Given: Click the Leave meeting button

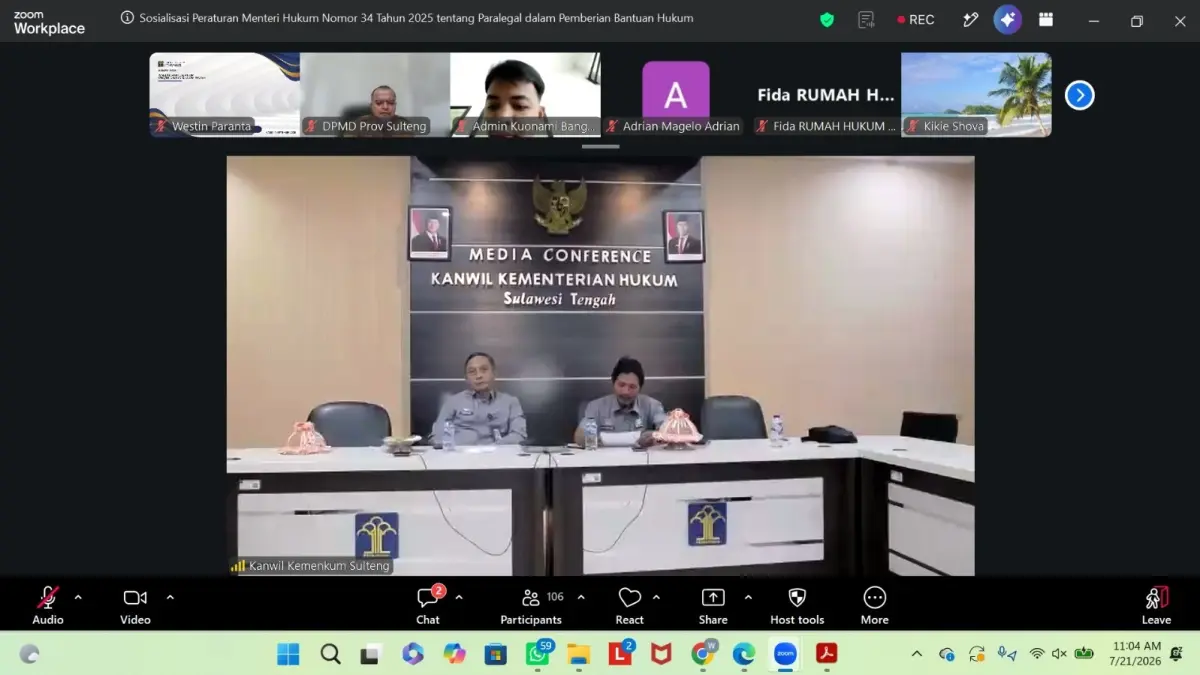Looking at the screenshot, I should (1156, 605).
